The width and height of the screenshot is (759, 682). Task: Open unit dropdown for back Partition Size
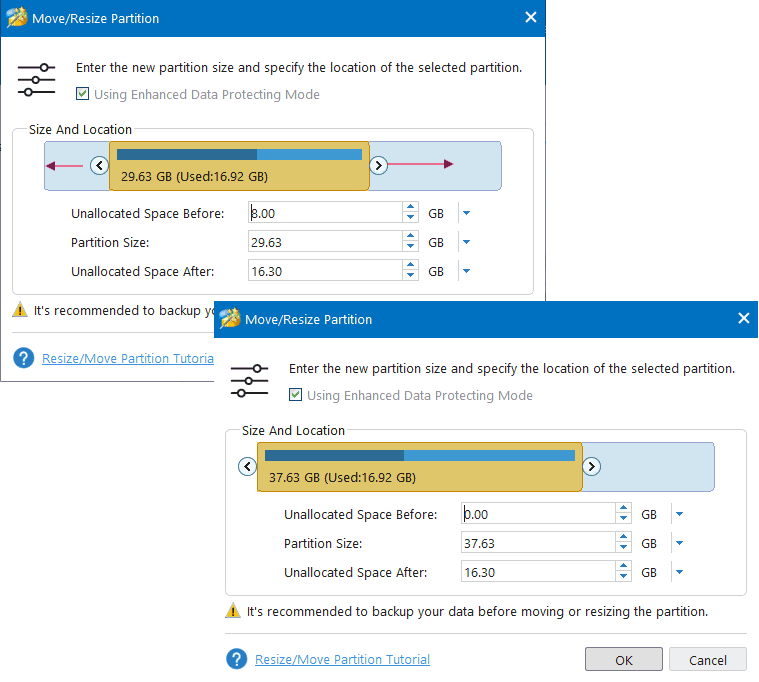466,242
